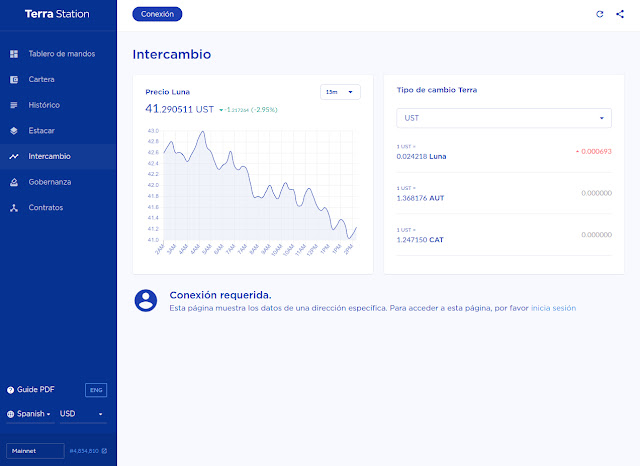640x466 pixels.
Task: Select the Estacar menu item
Action: (x=58, y=131)
